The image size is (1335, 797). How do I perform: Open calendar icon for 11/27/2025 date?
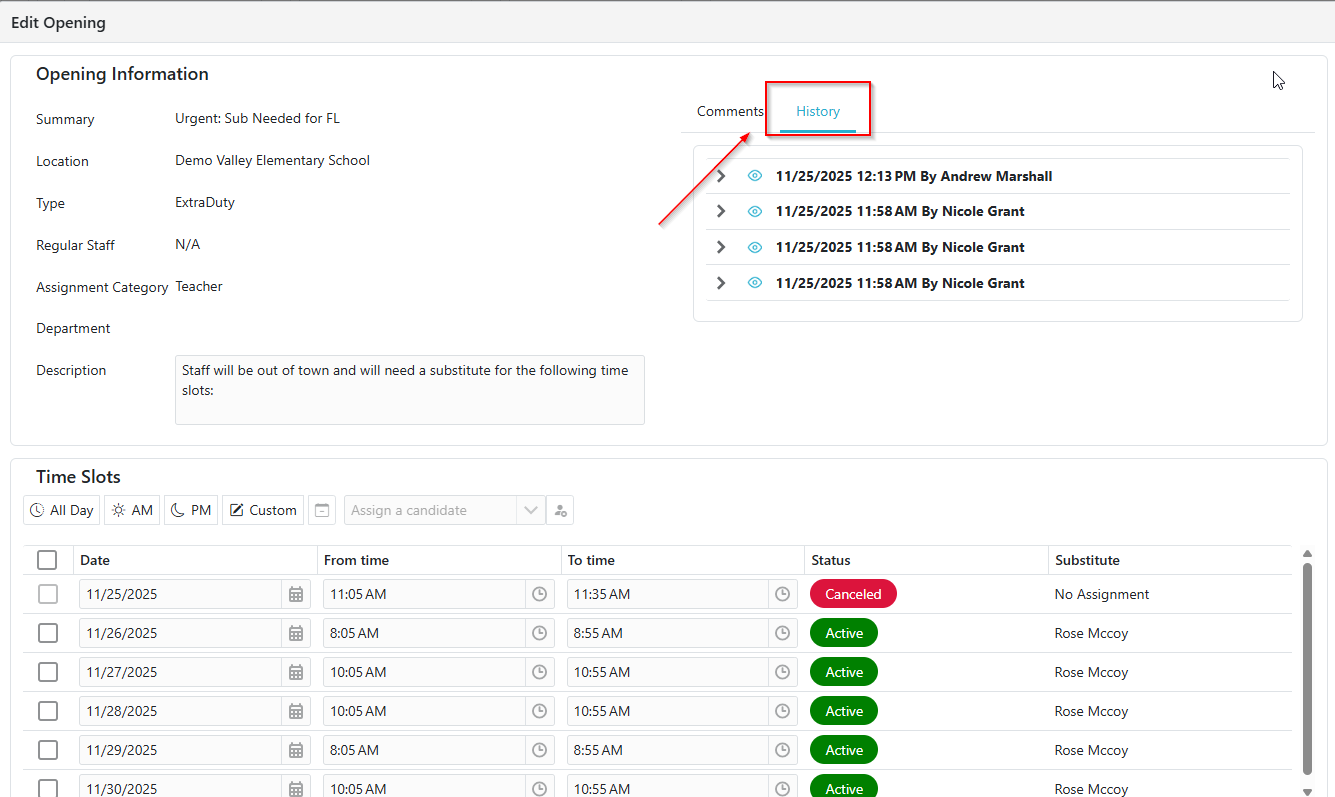point(296,672)
